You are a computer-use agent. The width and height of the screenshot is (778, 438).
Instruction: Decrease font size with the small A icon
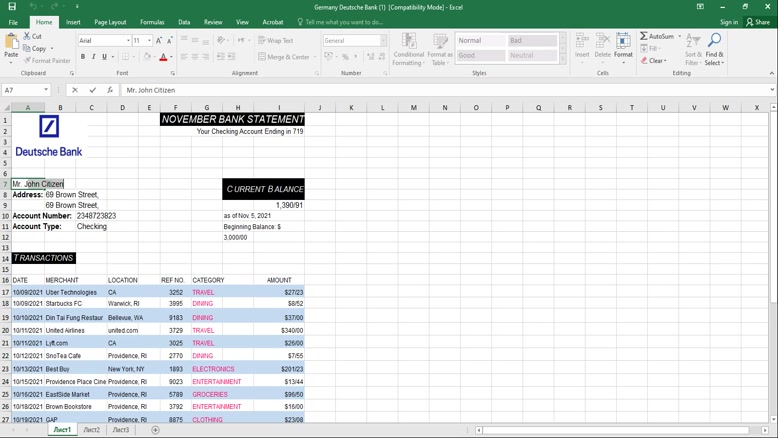pyautogui.click(x=170, y=40)
